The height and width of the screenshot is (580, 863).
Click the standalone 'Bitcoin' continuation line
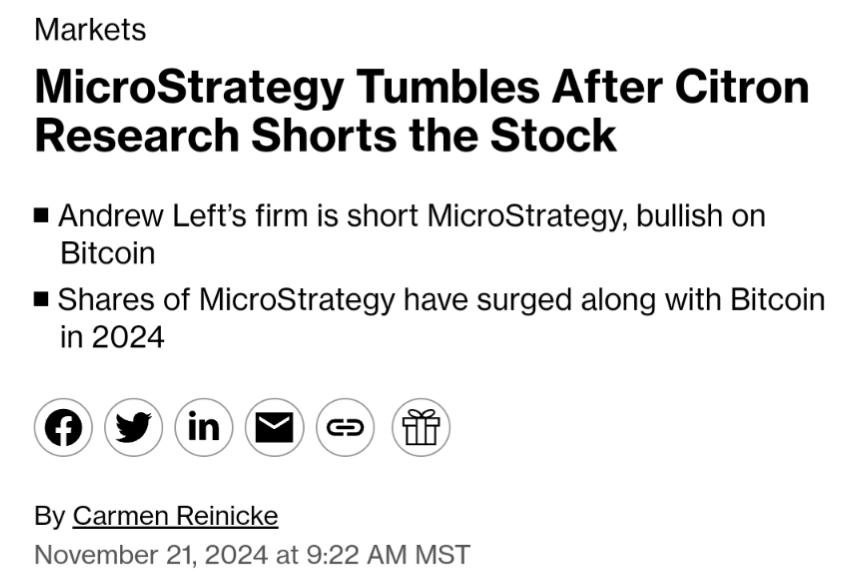[108, 253]
